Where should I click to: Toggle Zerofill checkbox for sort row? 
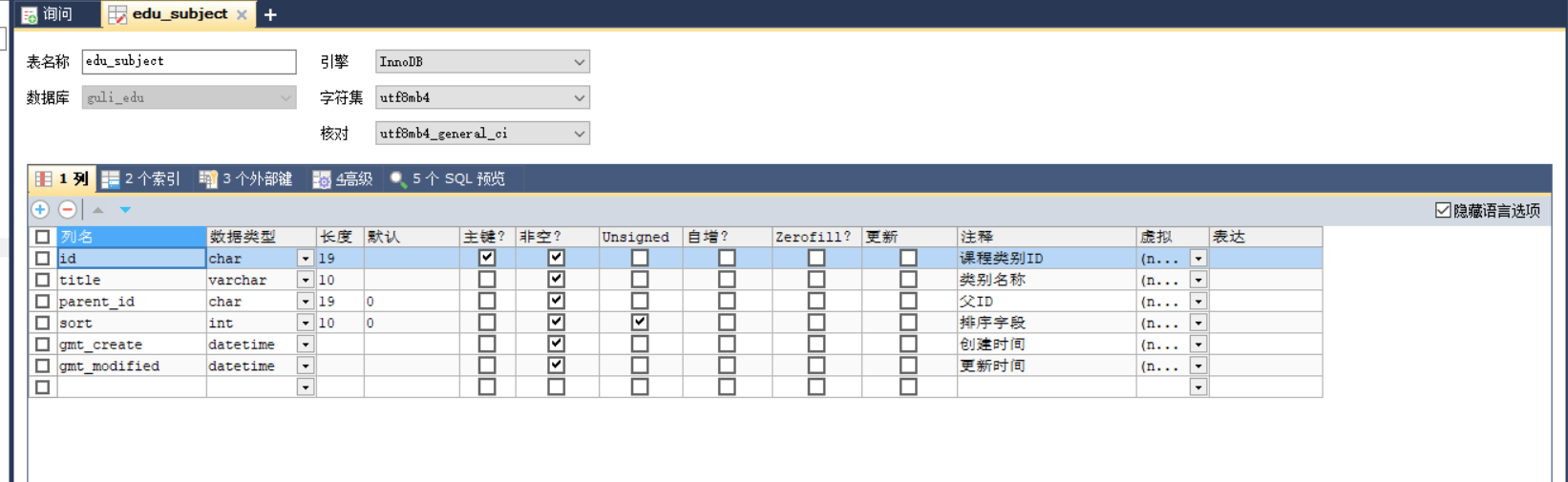coord(816,323)
